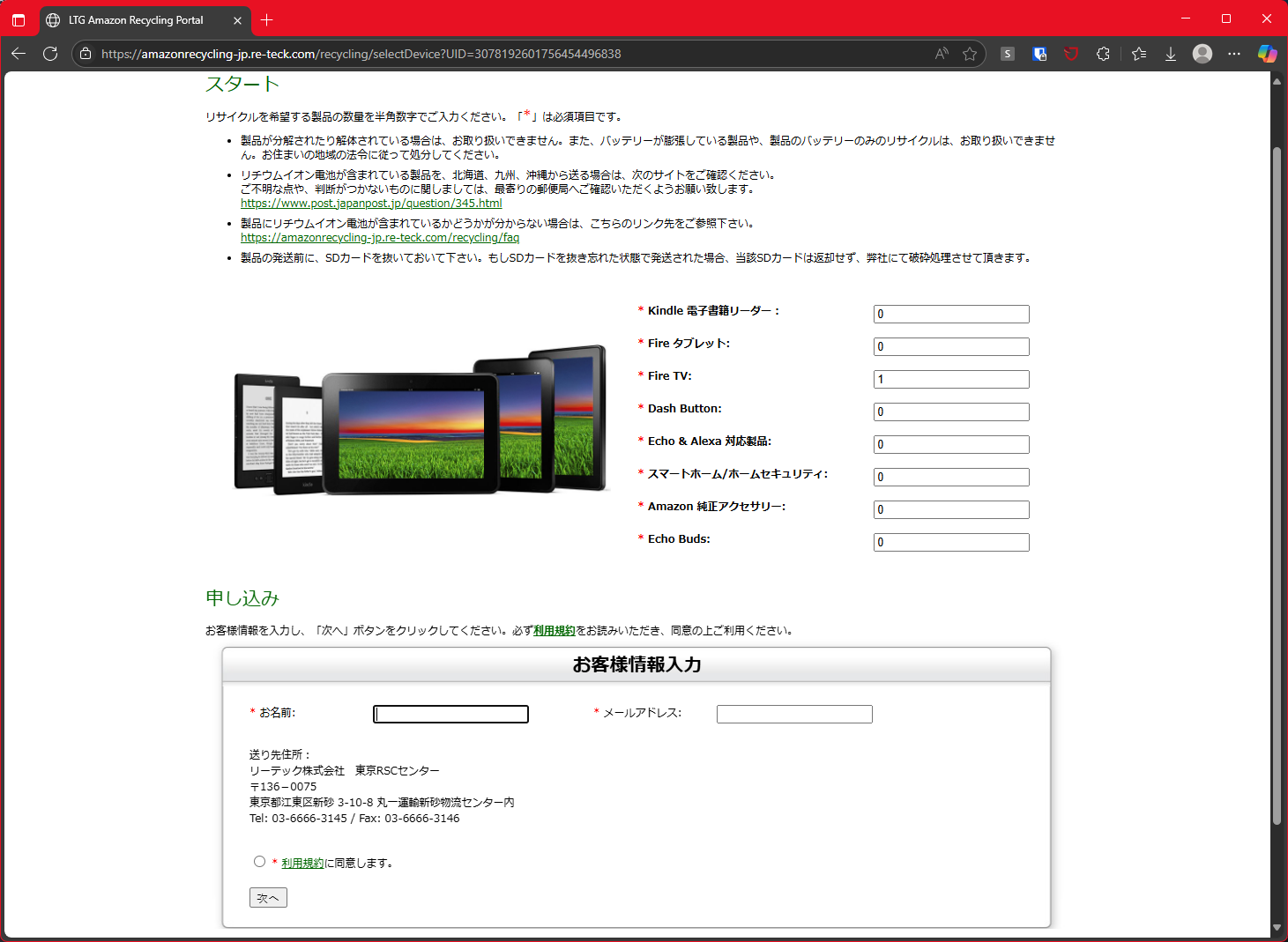Click the browser Back arrow
Image resolution: width=1288 pixels, height=942 pixels.
[19, 54]
